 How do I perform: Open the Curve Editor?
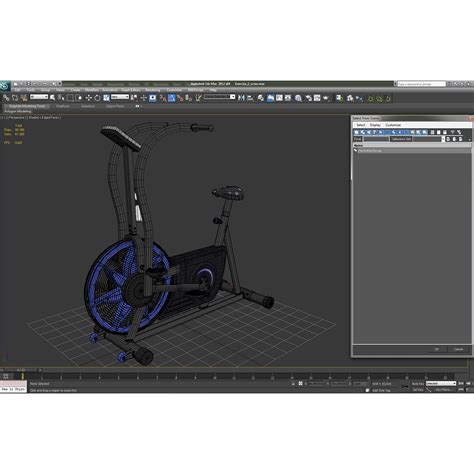pyautogui.click(x=279, y=98)
